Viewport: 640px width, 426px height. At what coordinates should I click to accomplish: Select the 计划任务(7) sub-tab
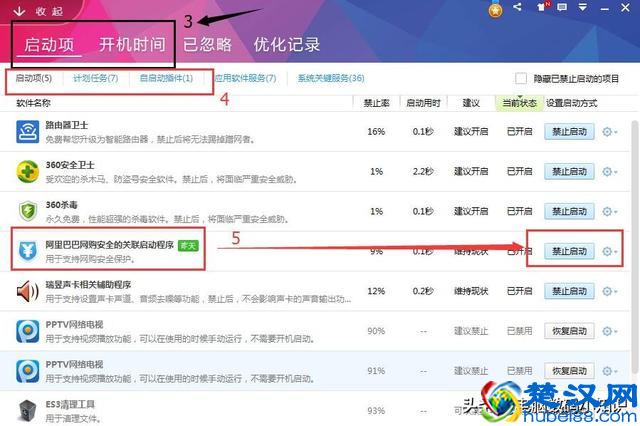point(96,78)
